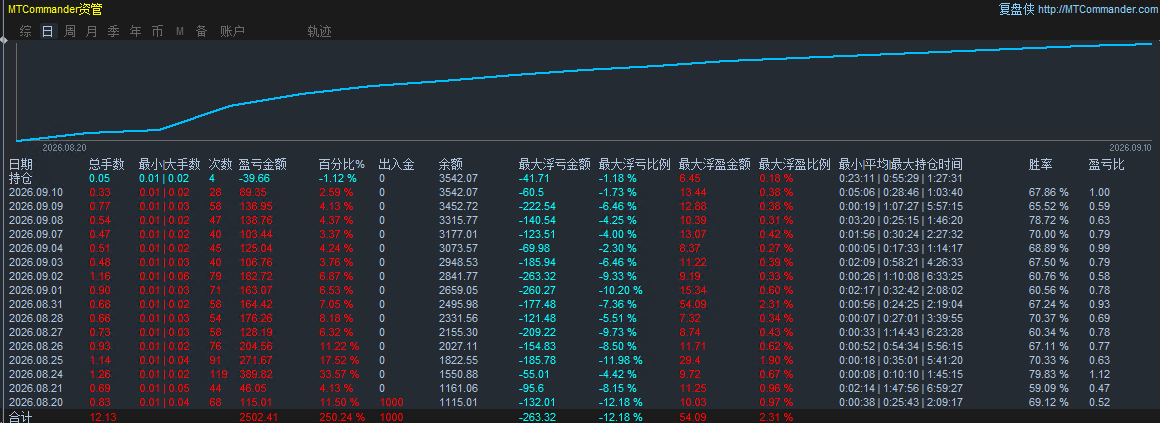Viewport: 1160px width, 423px height.
Task: Select the 2026.08.21 row date
Action: pyautogui.click(x=35, y=388)
